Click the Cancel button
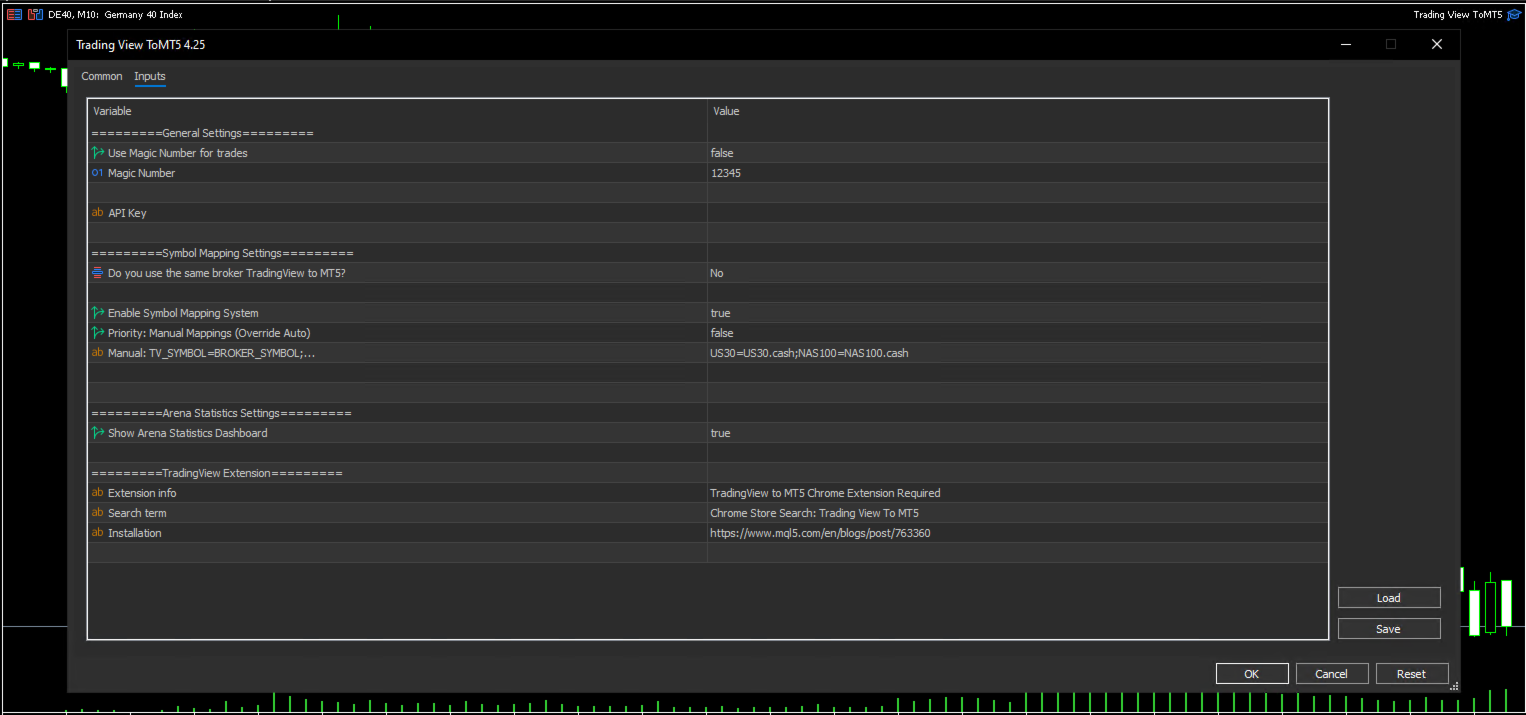The image size is (1526, 715). (x=1331, y=674)
